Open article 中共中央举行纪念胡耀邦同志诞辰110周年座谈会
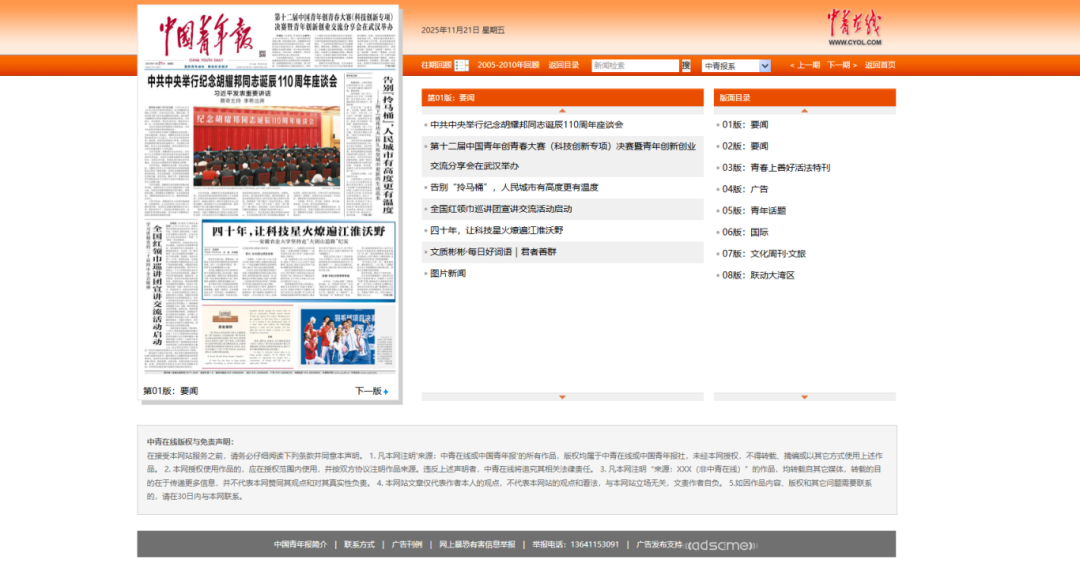 pyautogui.click(x=526, y=125)
